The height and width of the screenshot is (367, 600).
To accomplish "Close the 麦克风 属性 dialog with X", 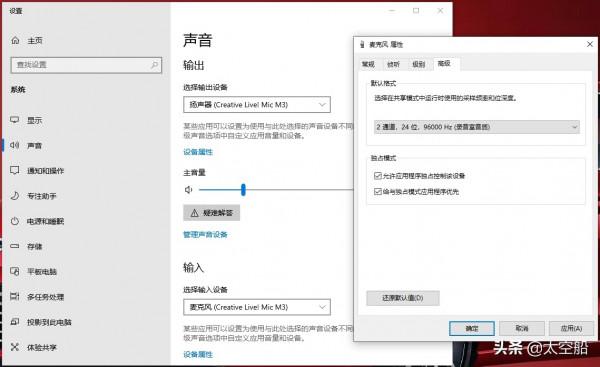I will [590, 44].
